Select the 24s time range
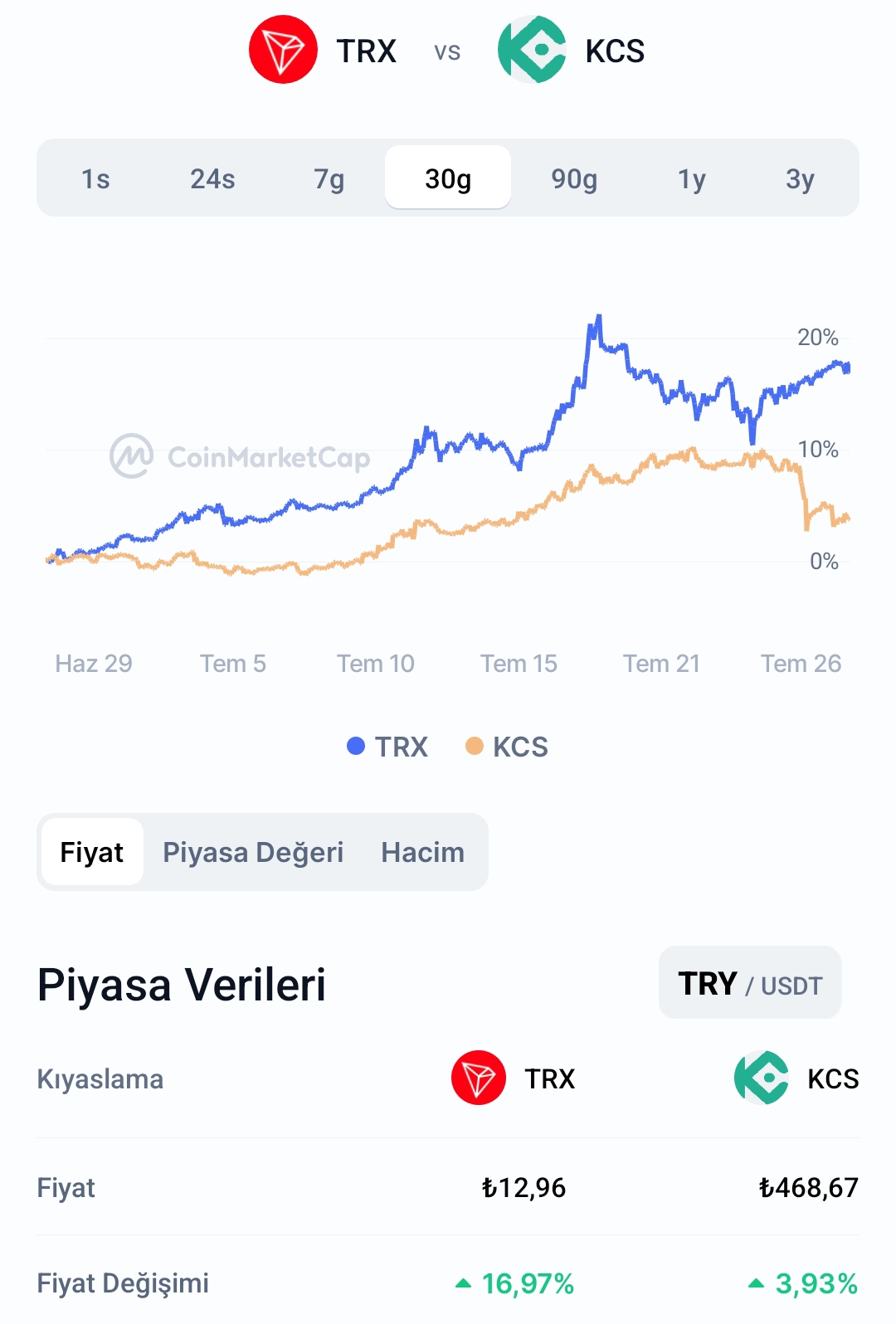Screen dimensions: 896x1324 pos(212,178)
